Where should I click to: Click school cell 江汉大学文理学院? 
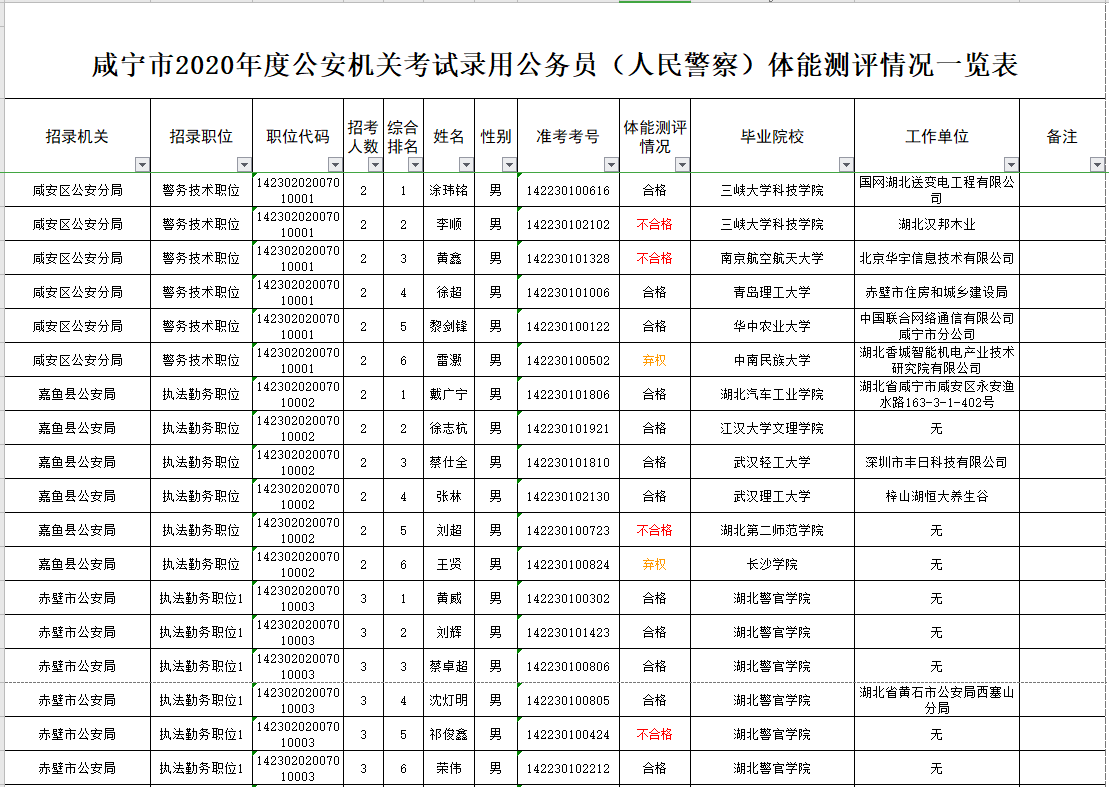point(772,428)
